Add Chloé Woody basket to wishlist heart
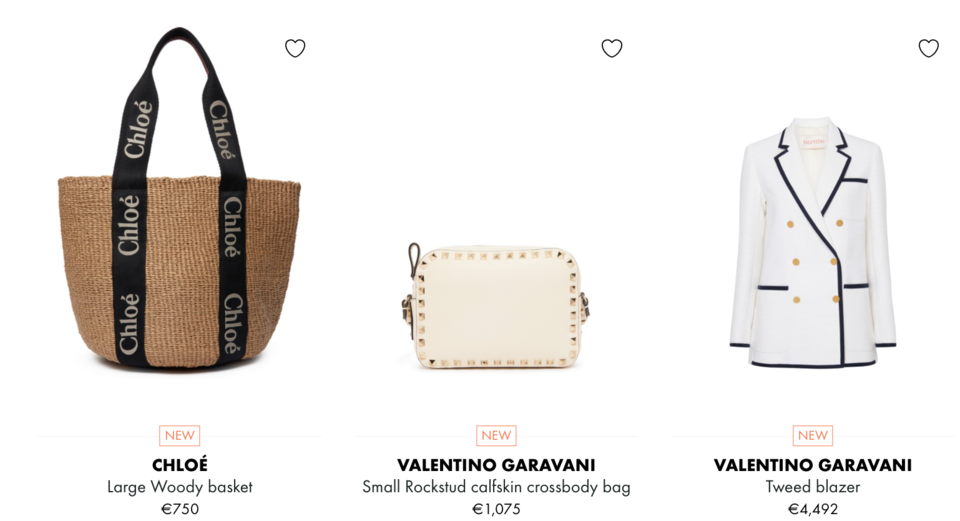Viewport: 960px width, 521px height. click(x=295, y=48)
